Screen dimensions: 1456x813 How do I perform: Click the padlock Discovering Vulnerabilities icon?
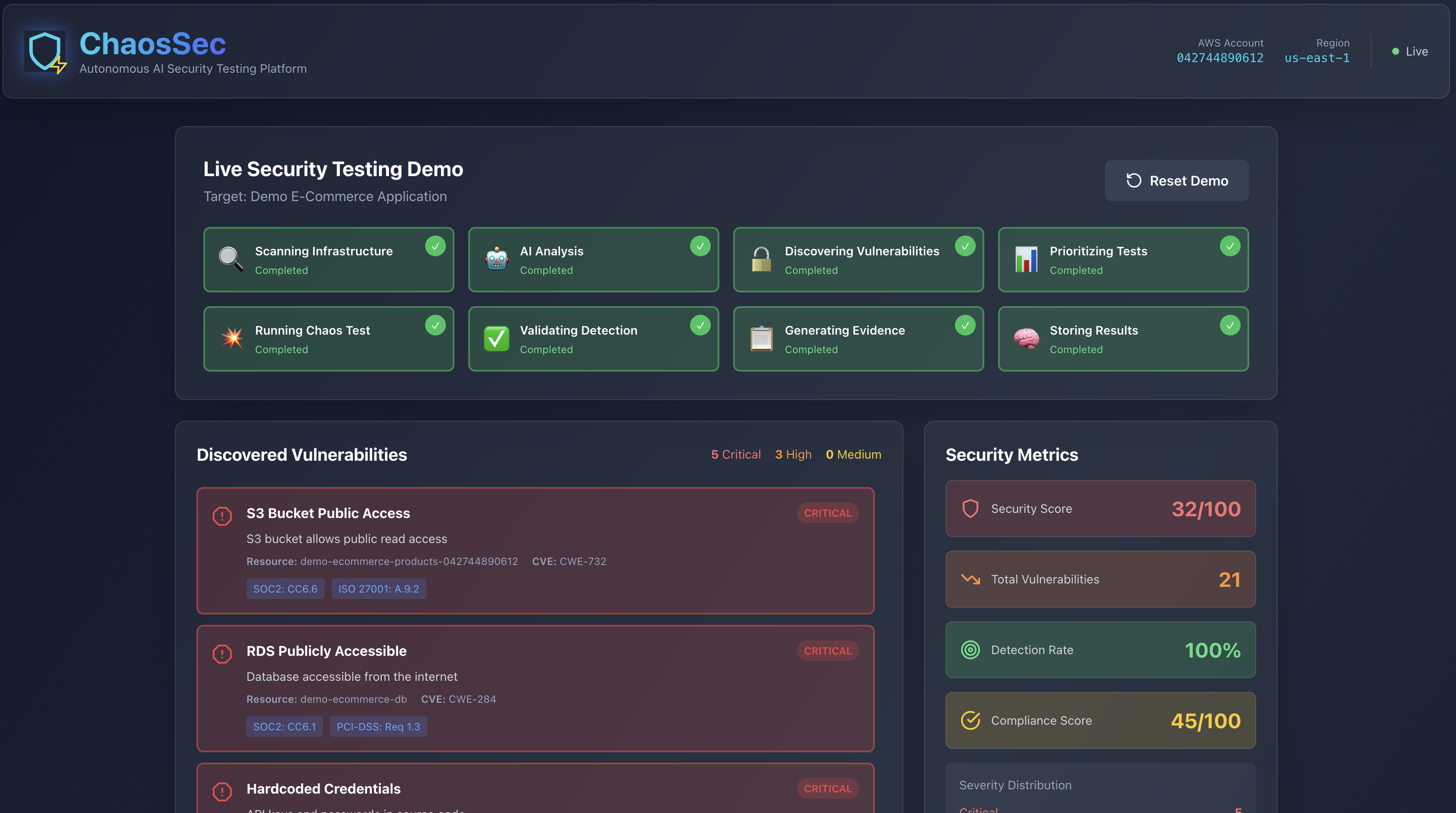point(761,259)
